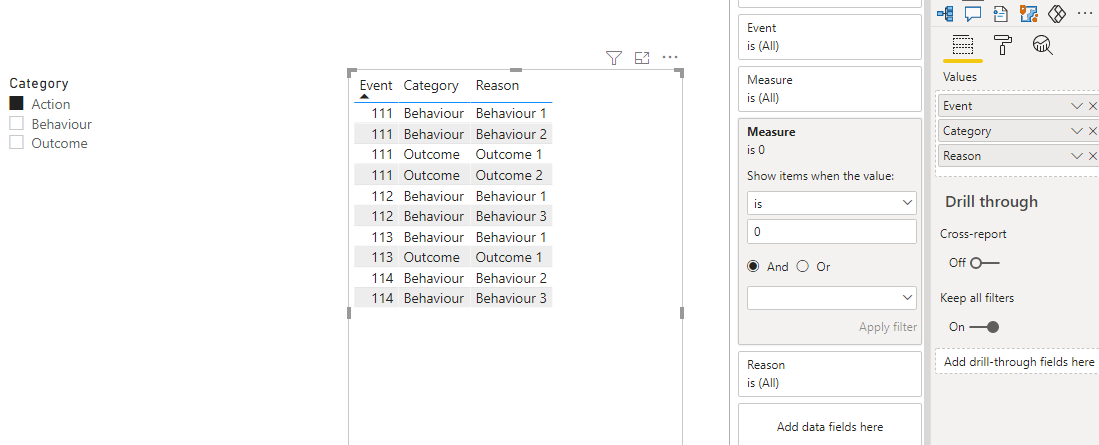Viewport: 1099px width, 445px height.
Task: Sort by the Event column header
Action: 376,85
